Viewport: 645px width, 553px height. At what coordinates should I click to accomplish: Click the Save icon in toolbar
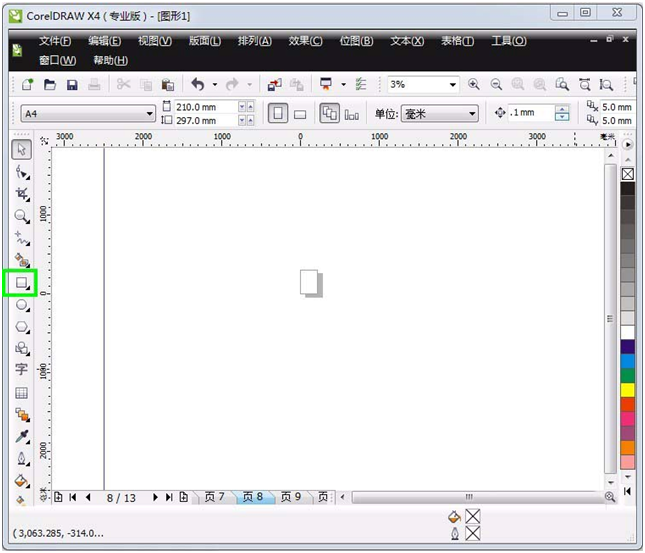[70, 85]
